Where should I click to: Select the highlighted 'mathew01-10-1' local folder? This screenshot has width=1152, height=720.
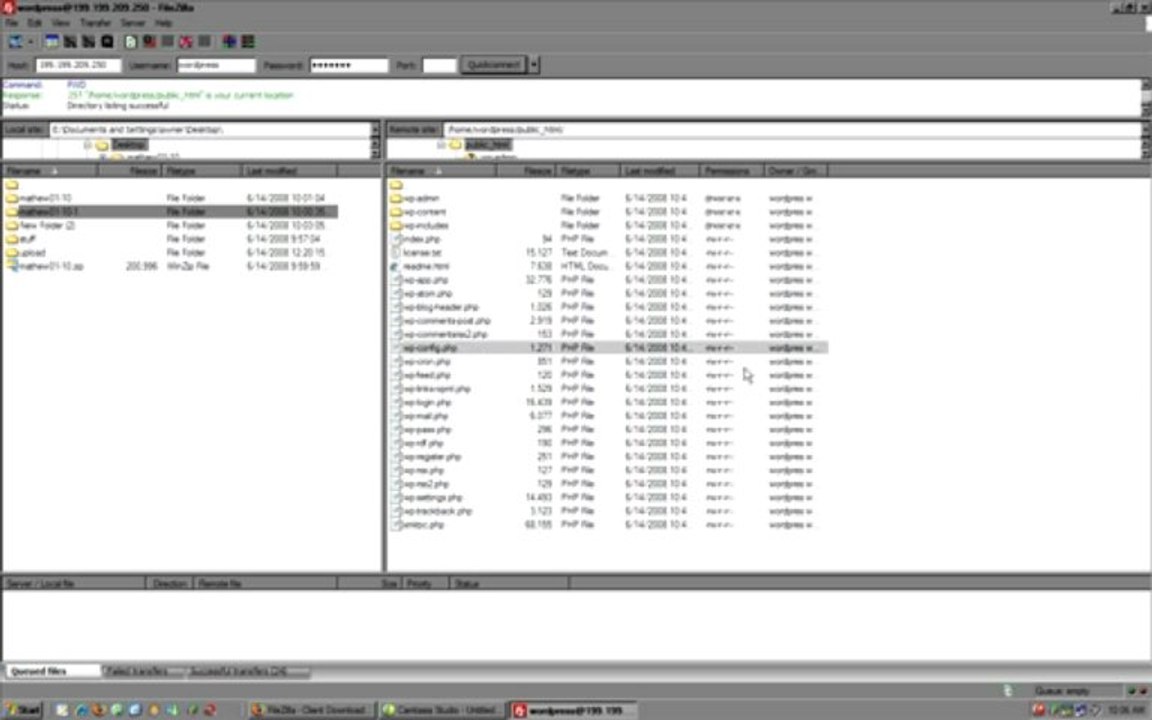[170, 212]
